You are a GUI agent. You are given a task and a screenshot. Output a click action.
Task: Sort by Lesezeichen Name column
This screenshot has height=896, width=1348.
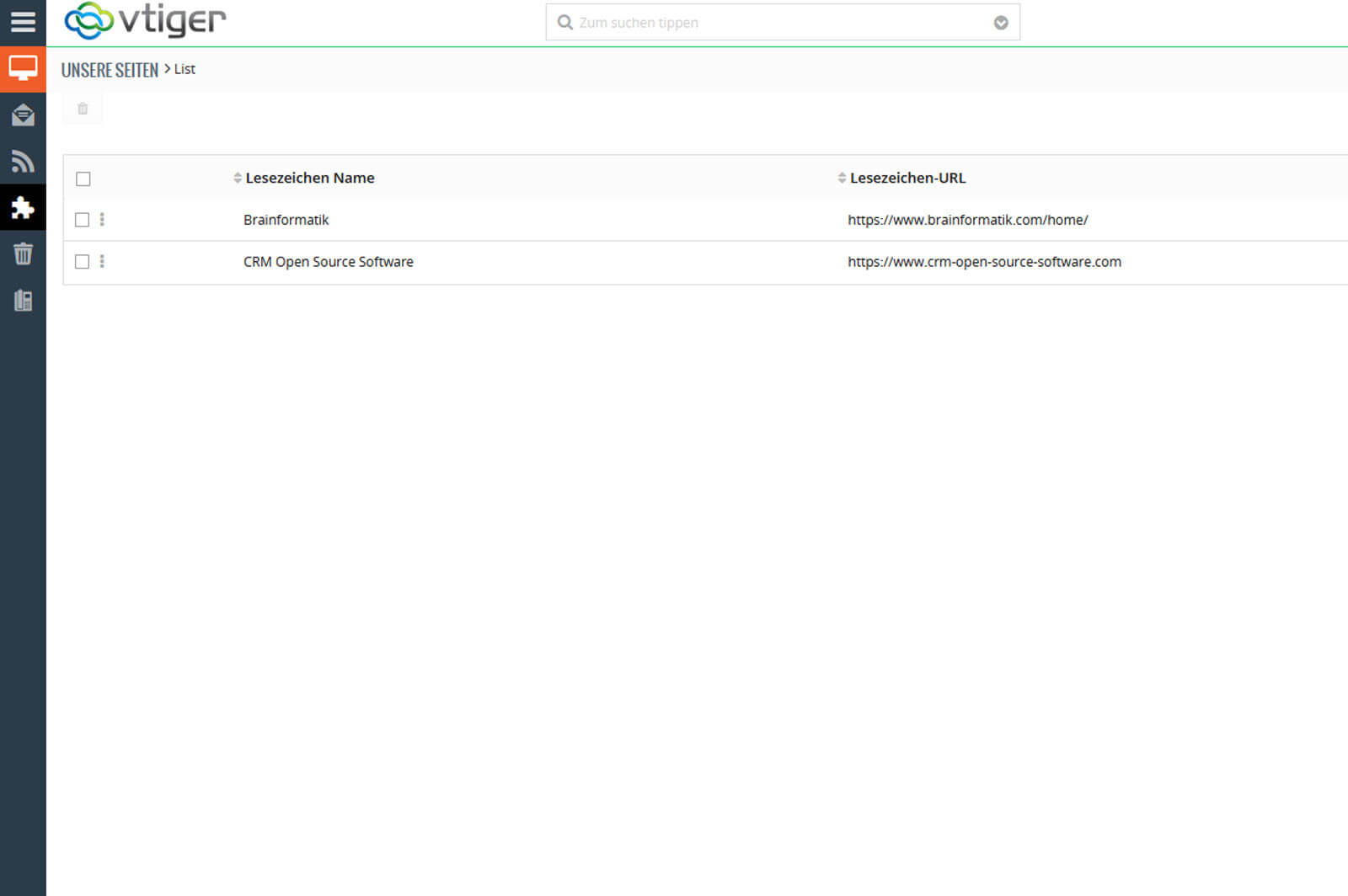pyautogui.click(x=309, y=178)
